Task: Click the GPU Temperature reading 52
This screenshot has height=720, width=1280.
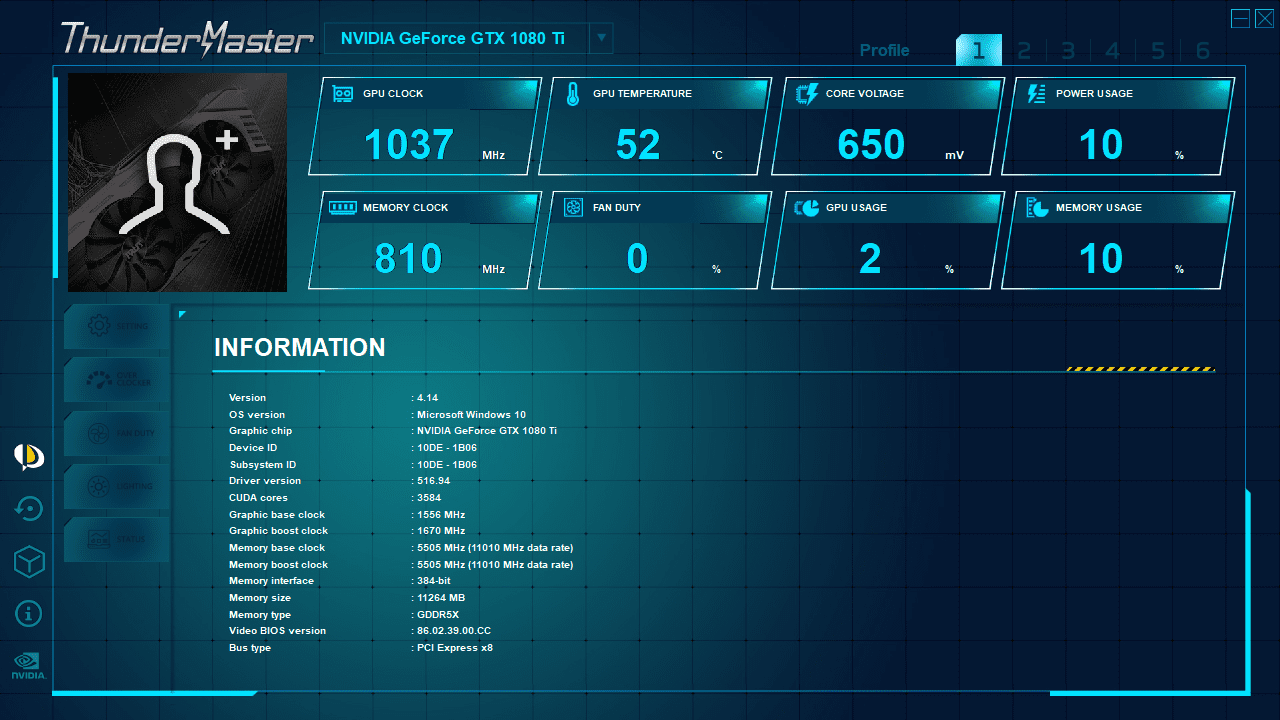Action: point(638,145)
